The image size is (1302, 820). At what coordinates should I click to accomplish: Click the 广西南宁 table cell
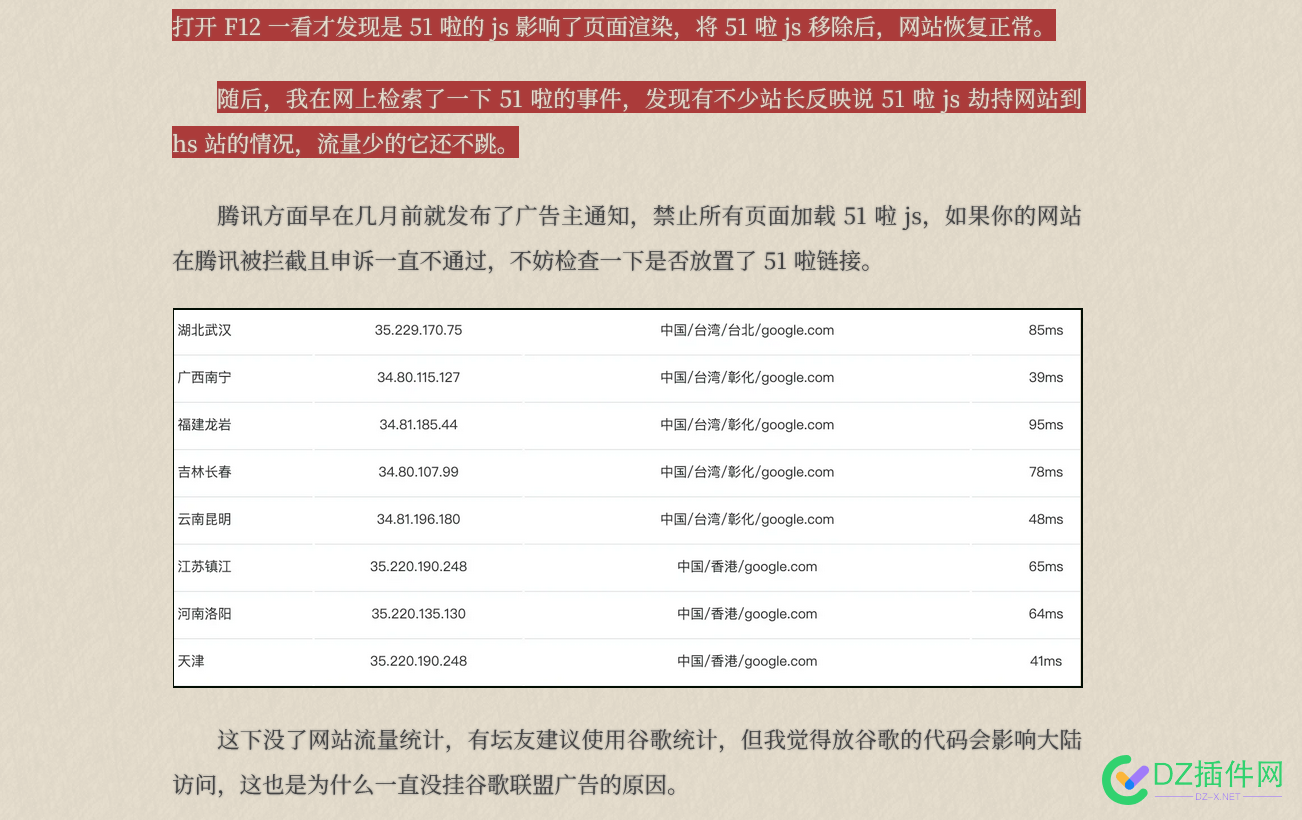205,377
